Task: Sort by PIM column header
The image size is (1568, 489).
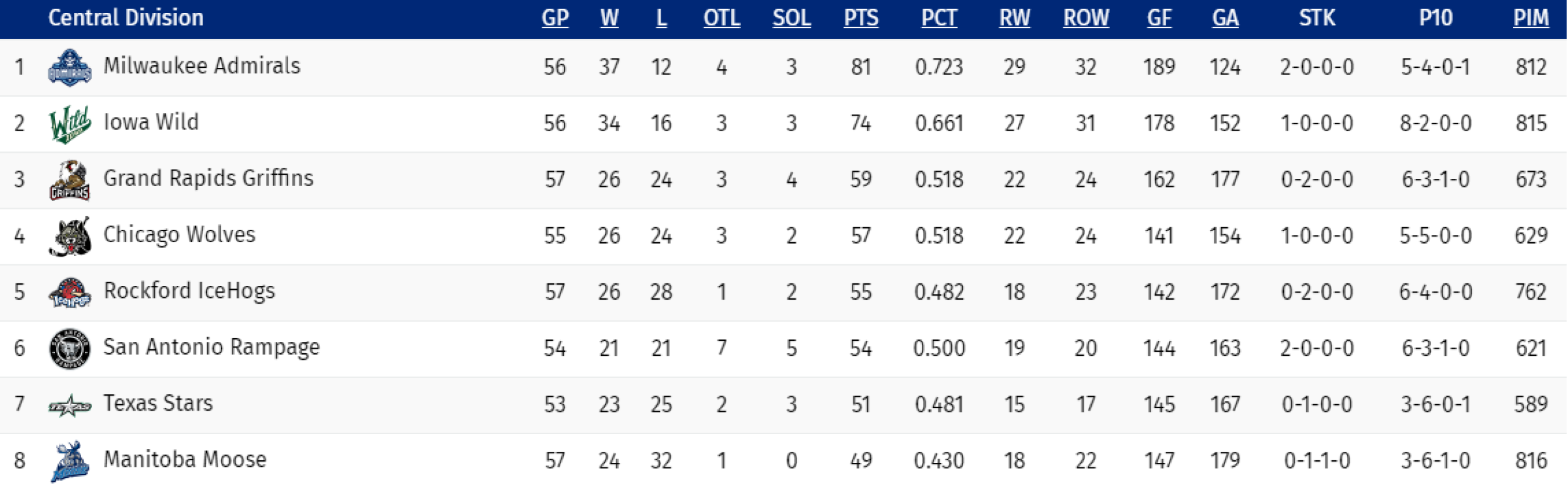Action: click(1531, 18)
